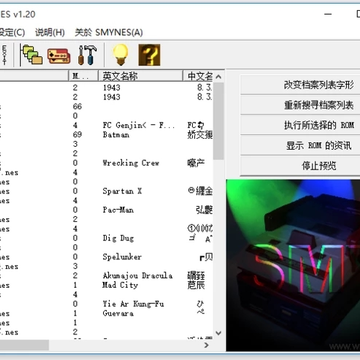The image size is (360, 360).
Task: Click the 显示 ROM 的资讯 button
Action: tap(300, 145)
